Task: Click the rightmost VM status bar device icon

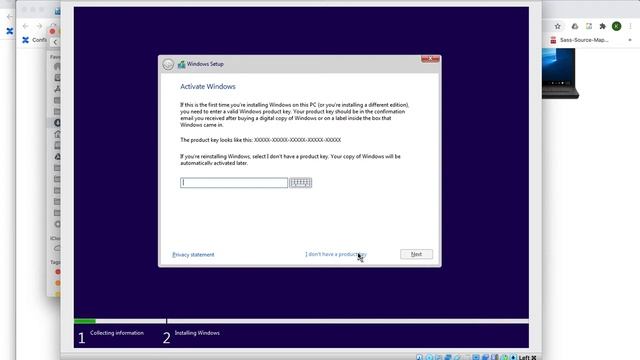Action: coord(513,357)
